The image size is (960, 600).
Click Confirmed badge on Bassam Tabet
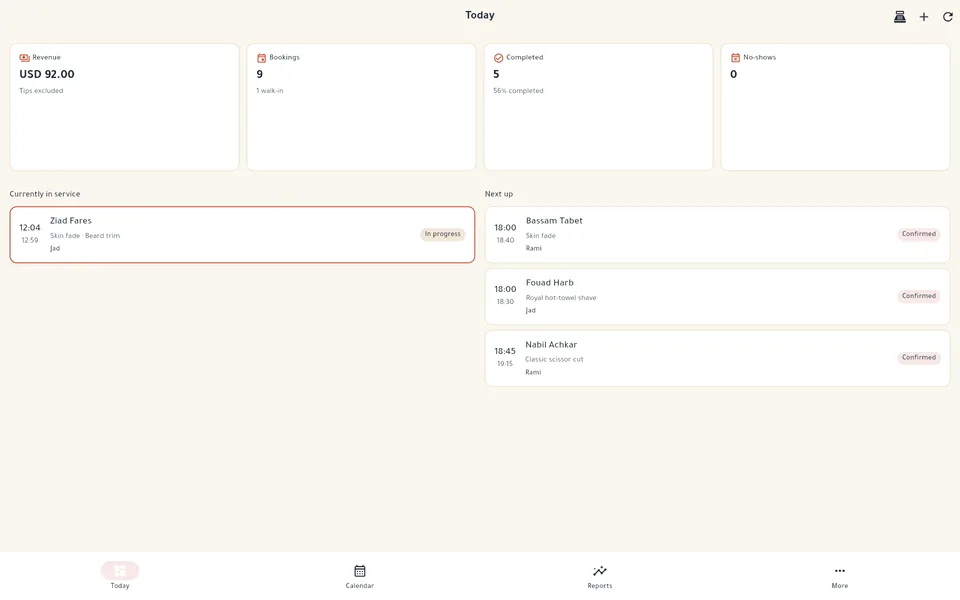pyautogui.click(x=918, y=234)
